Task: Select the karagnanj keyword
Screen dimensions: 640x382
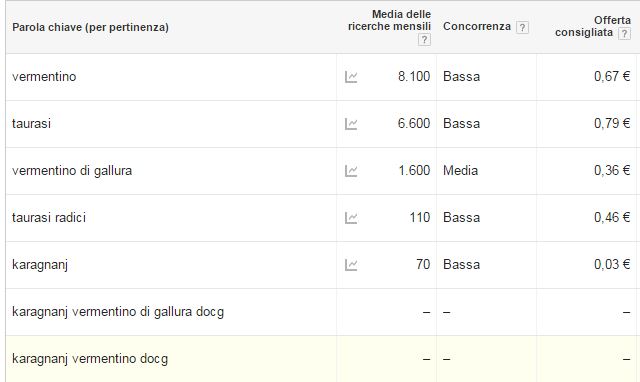Action: tap(40, 265)
